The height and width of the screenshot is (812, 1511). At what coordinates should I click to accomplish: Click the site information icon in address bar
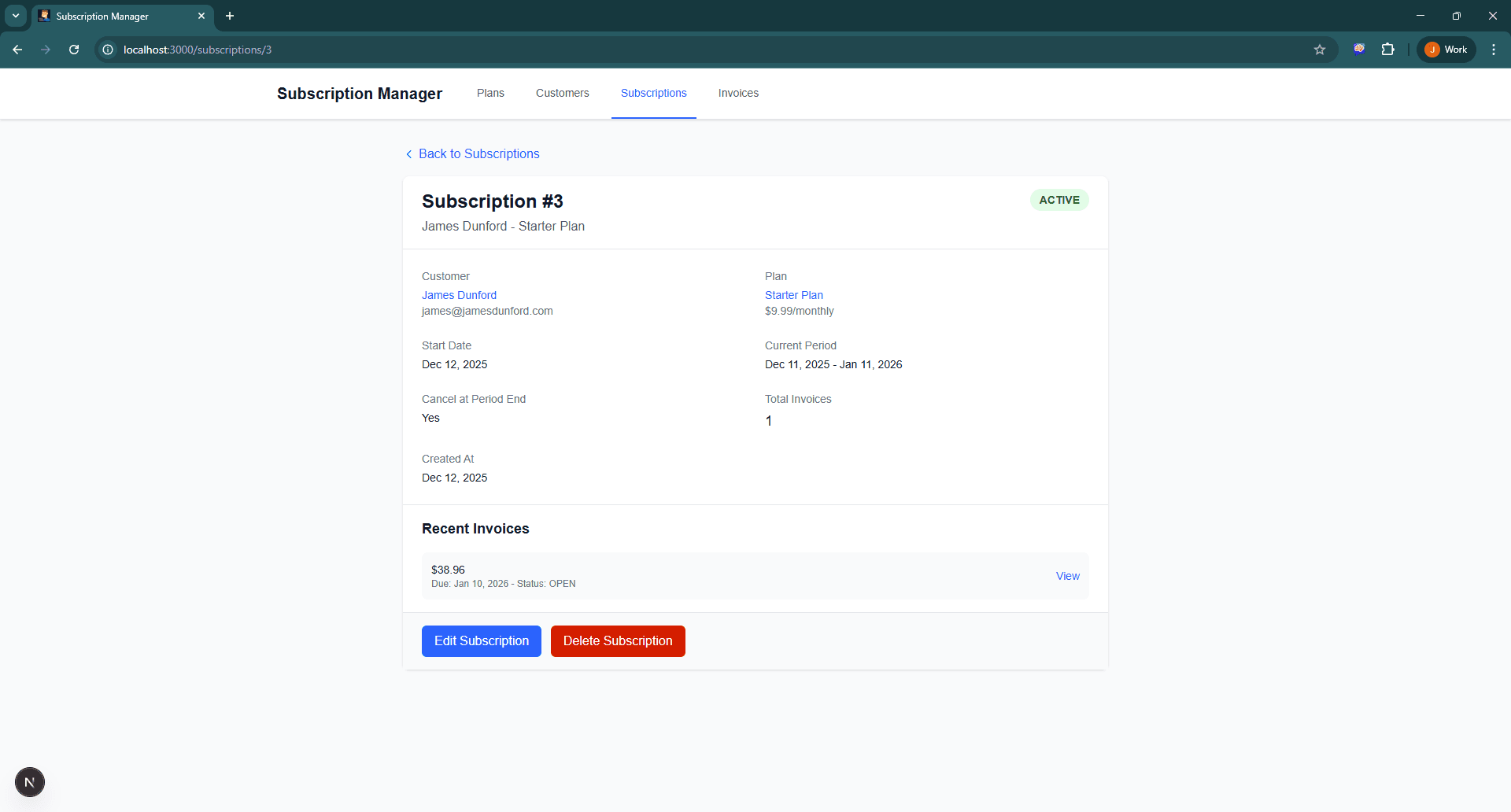coord(107,50)
